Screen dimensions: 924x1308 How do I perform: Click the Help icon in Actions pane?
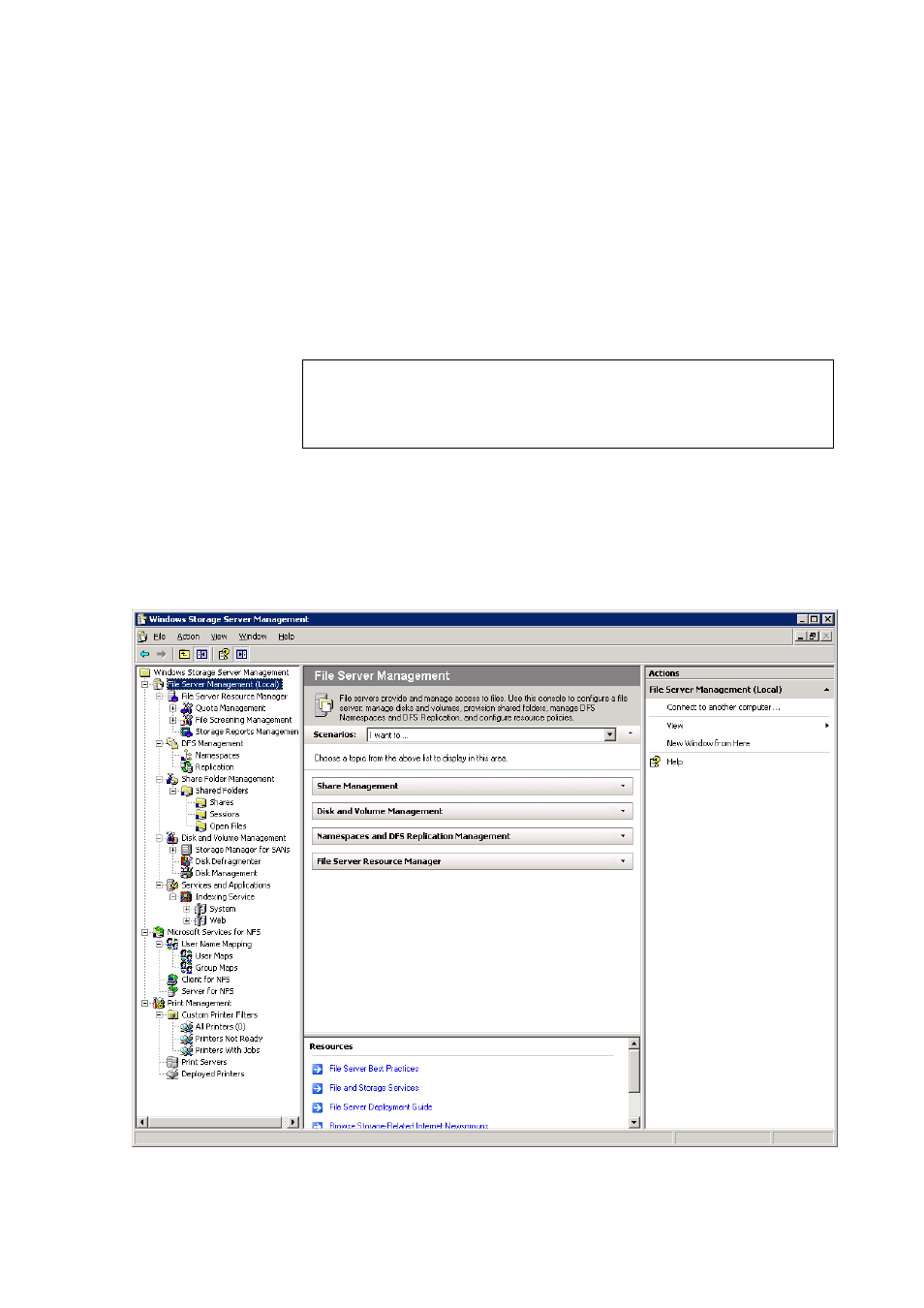coord(655,762)
